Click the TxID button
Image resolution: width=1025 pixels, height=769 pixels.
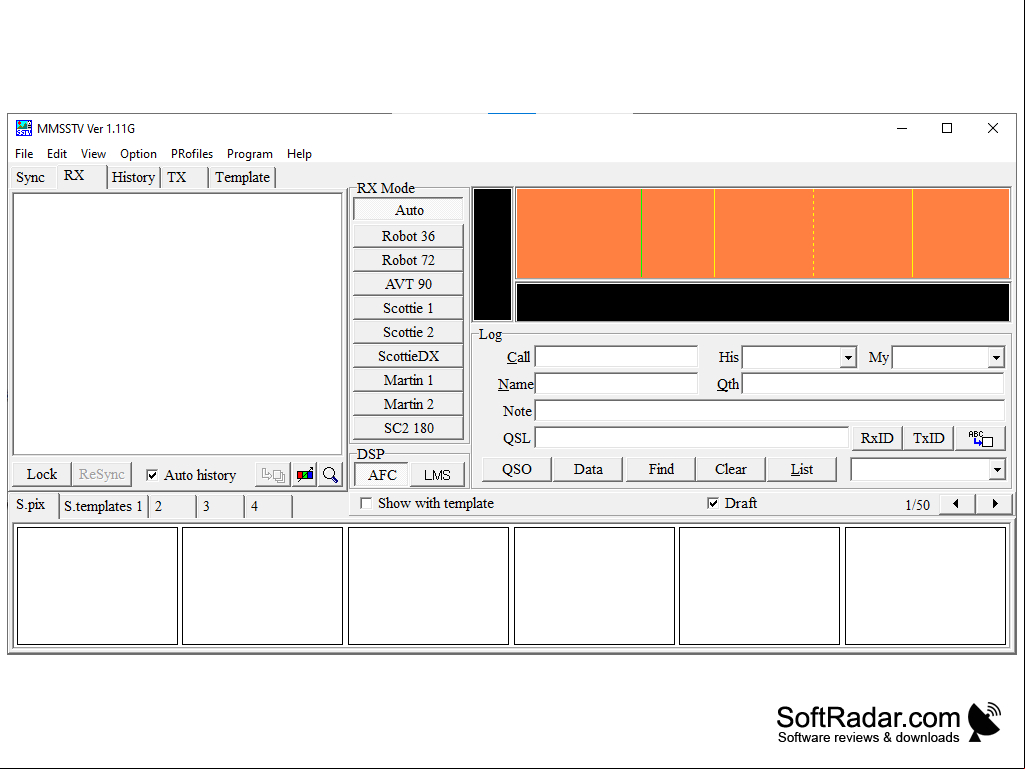928,438
